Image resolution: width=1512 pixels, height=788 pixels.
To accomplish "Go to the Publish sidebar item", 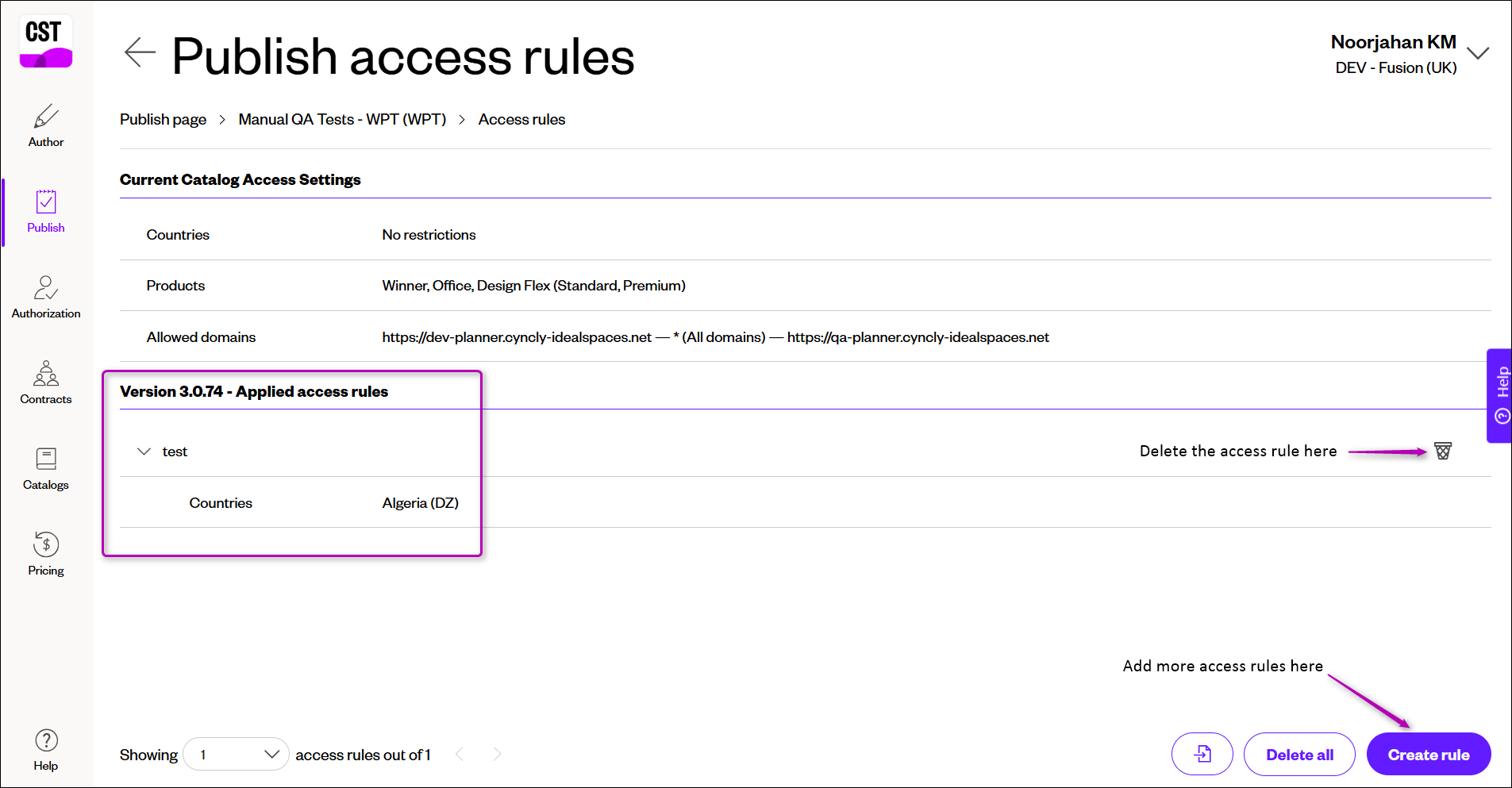I will pos(46,211).
